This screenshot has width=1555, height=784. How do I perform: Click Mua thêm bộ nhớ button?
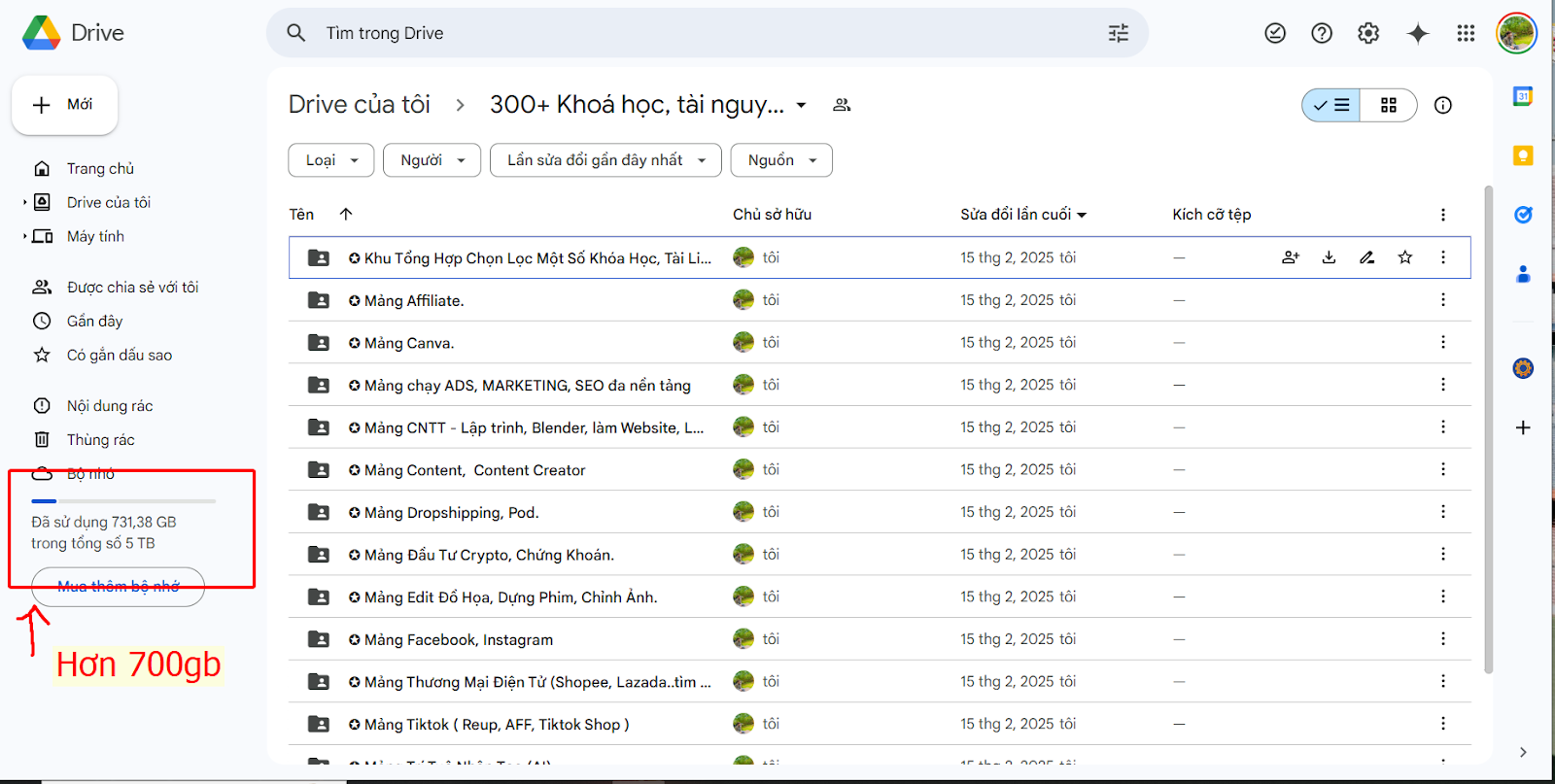[118, 587]
